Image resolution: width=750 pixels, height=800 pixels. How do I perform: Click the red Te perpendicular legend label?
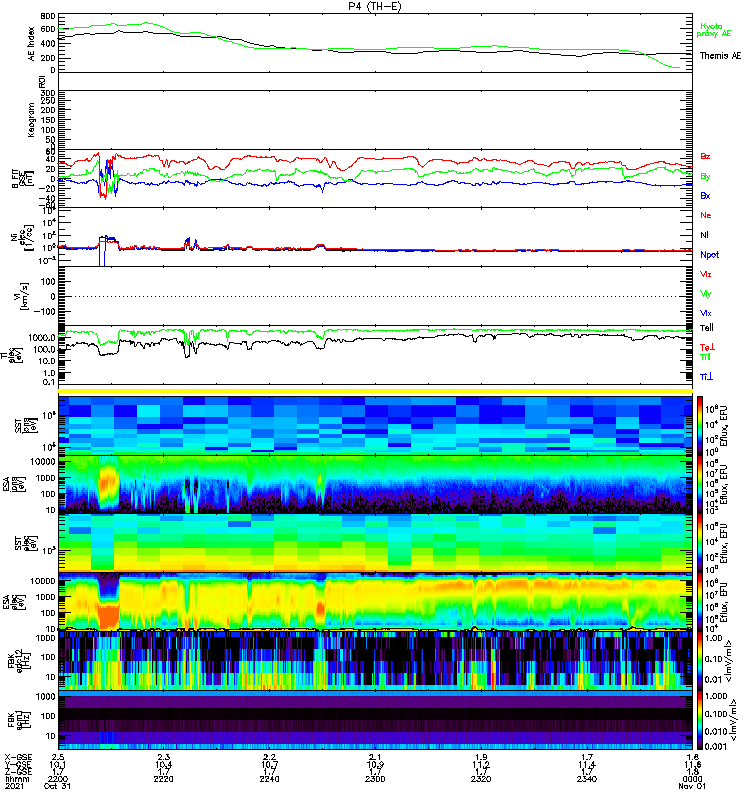point(707,347)
